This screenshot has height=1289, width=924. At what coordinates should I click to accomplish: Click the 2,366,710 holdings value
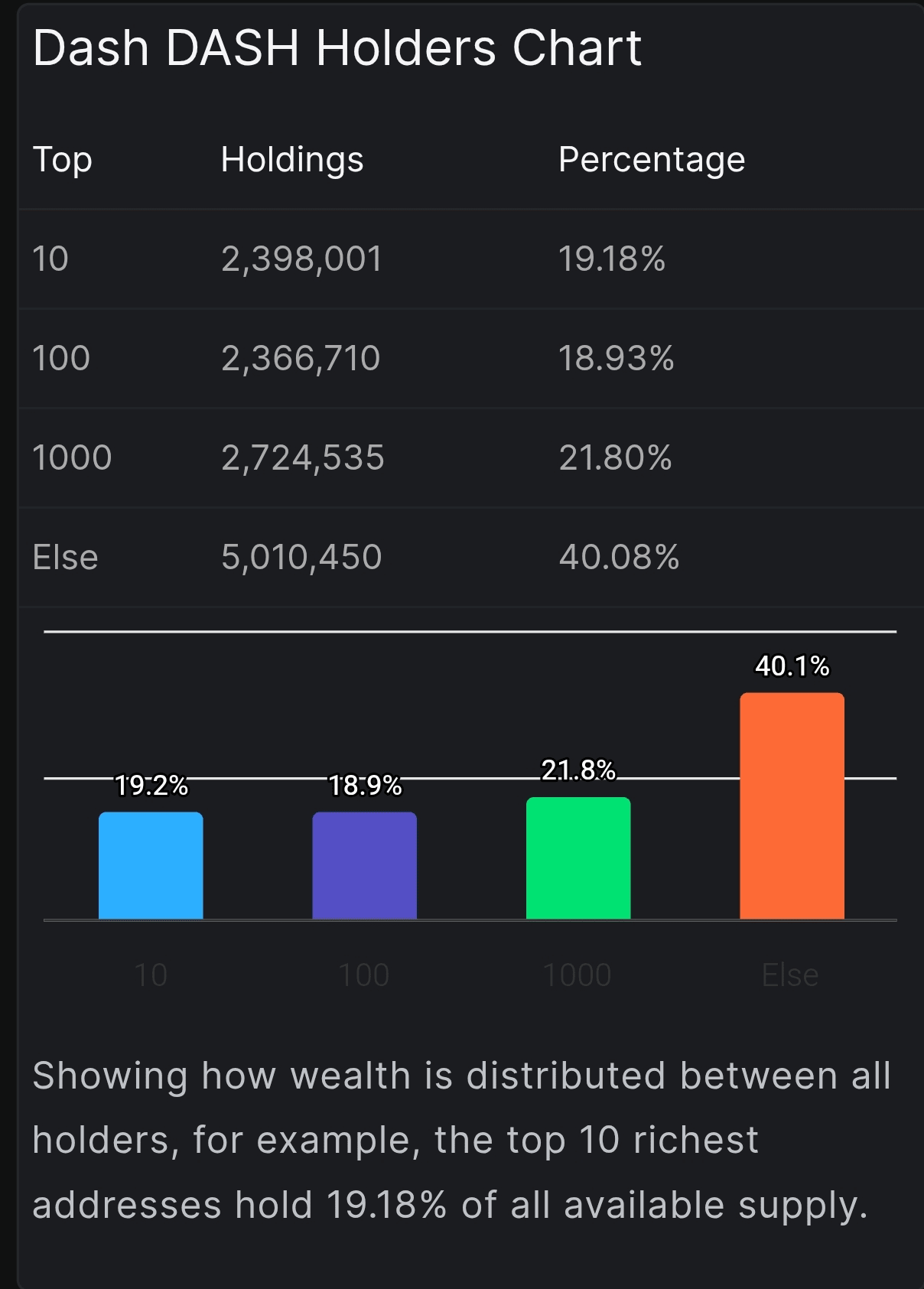[x=301, y=359]
